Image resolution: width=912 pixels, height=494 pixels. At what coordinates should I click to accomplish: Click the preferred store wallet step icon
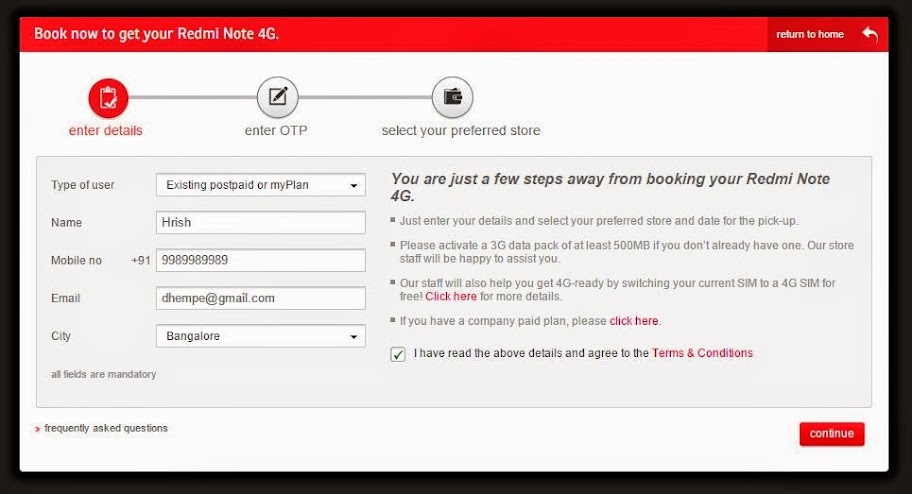(x=453, y=97)
